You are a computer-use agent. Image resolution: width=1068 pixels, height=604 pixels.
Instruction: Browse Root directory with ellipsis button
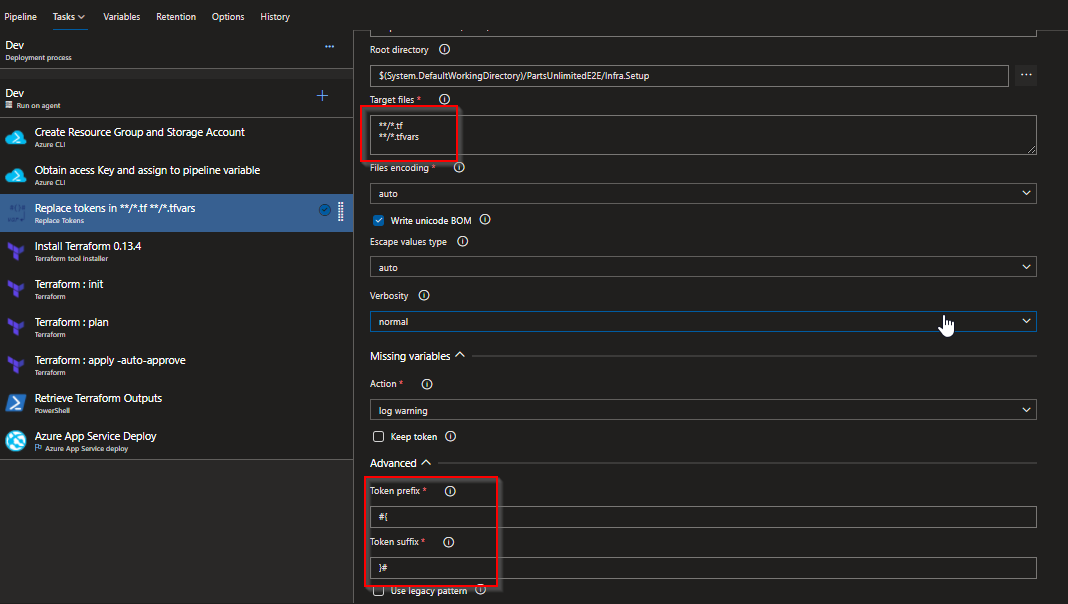pos(1026,75)
